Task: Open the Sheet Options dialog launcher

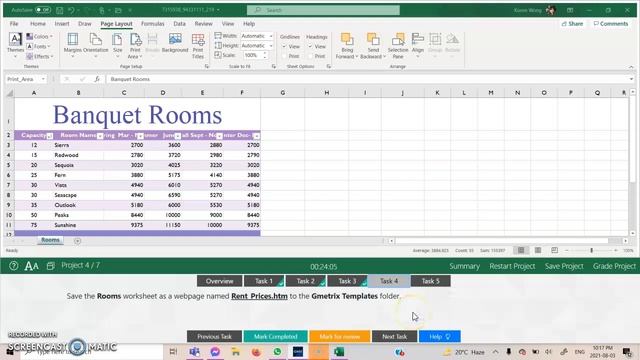Action: (x=329, y=66)
